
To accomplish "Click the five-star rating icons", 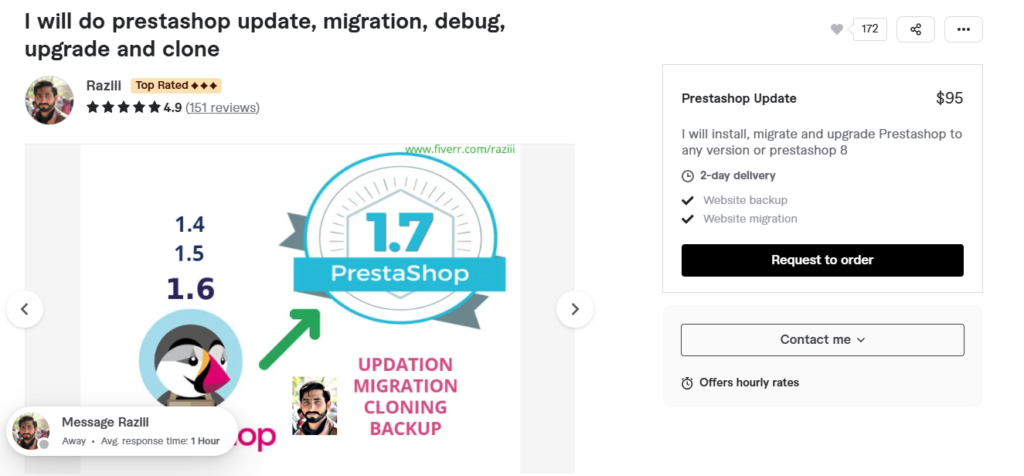I will pos(123,107).
